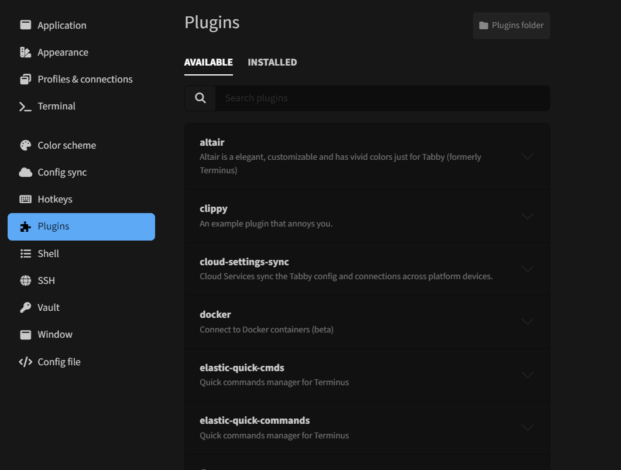
Task: Select the altair plugin name
Action: tap(212, 143)
